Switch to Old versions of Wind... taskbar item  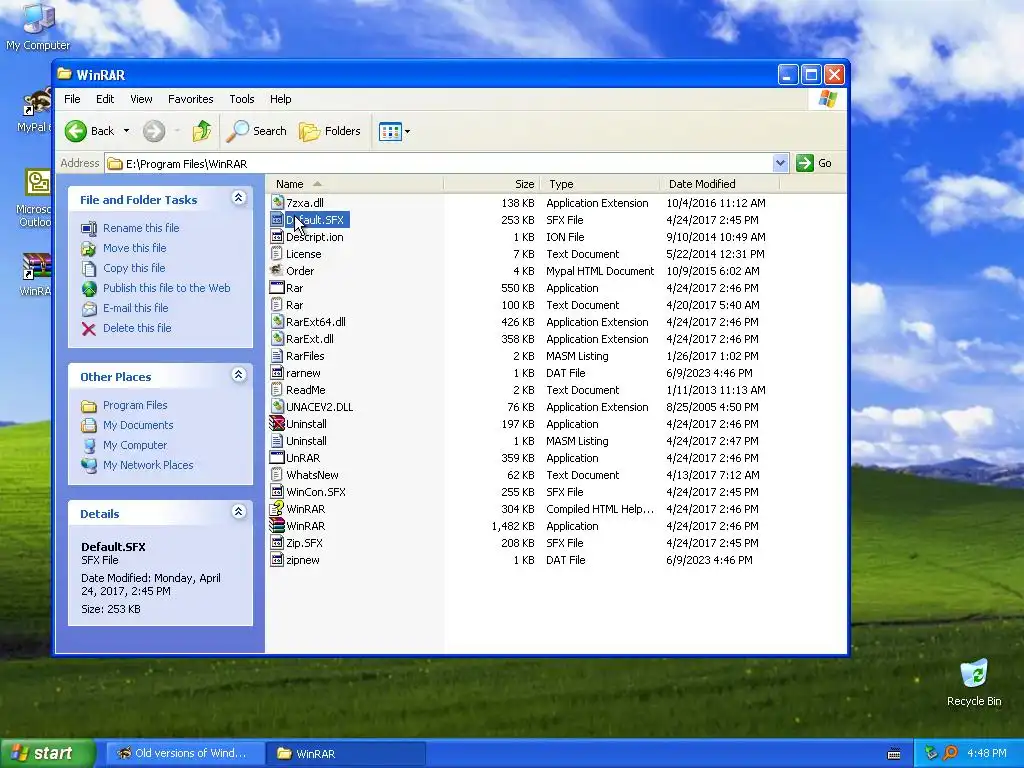coord(185,754)
